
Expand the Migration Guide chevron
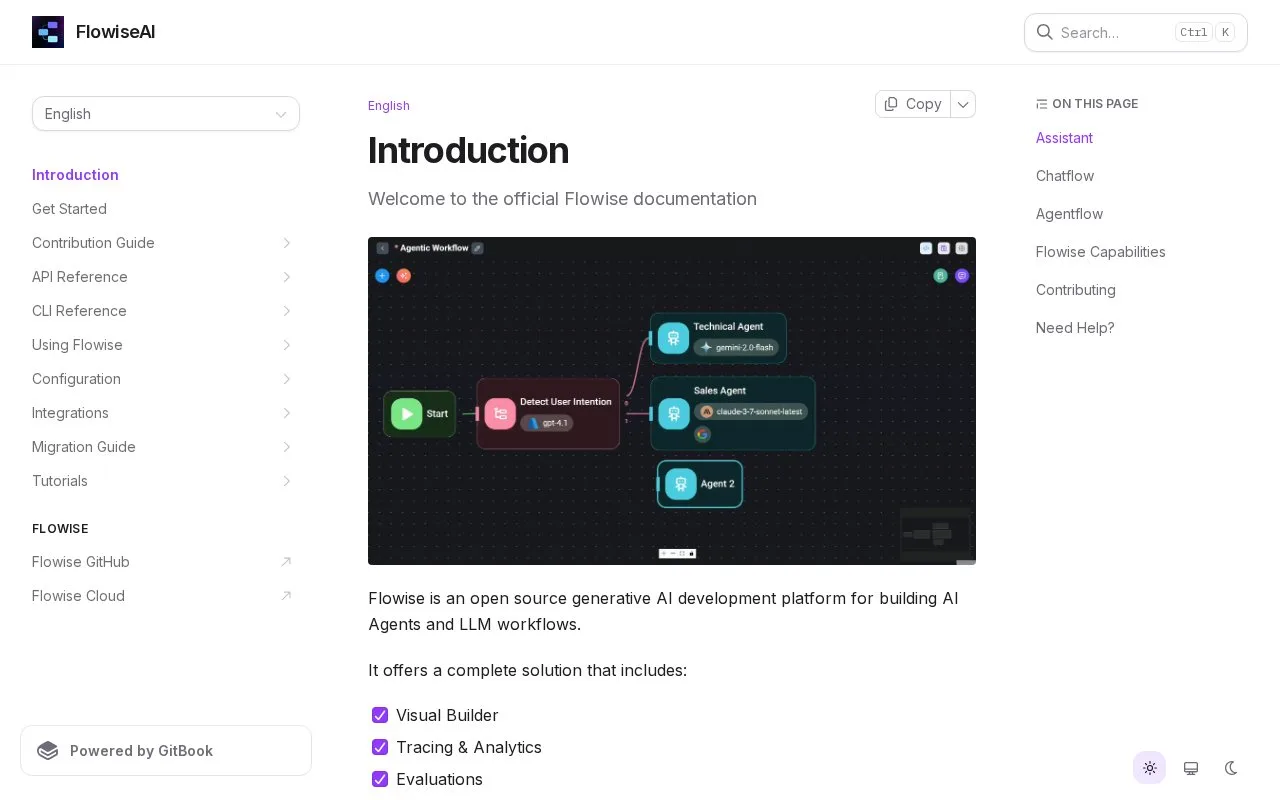tap(286, 447)
